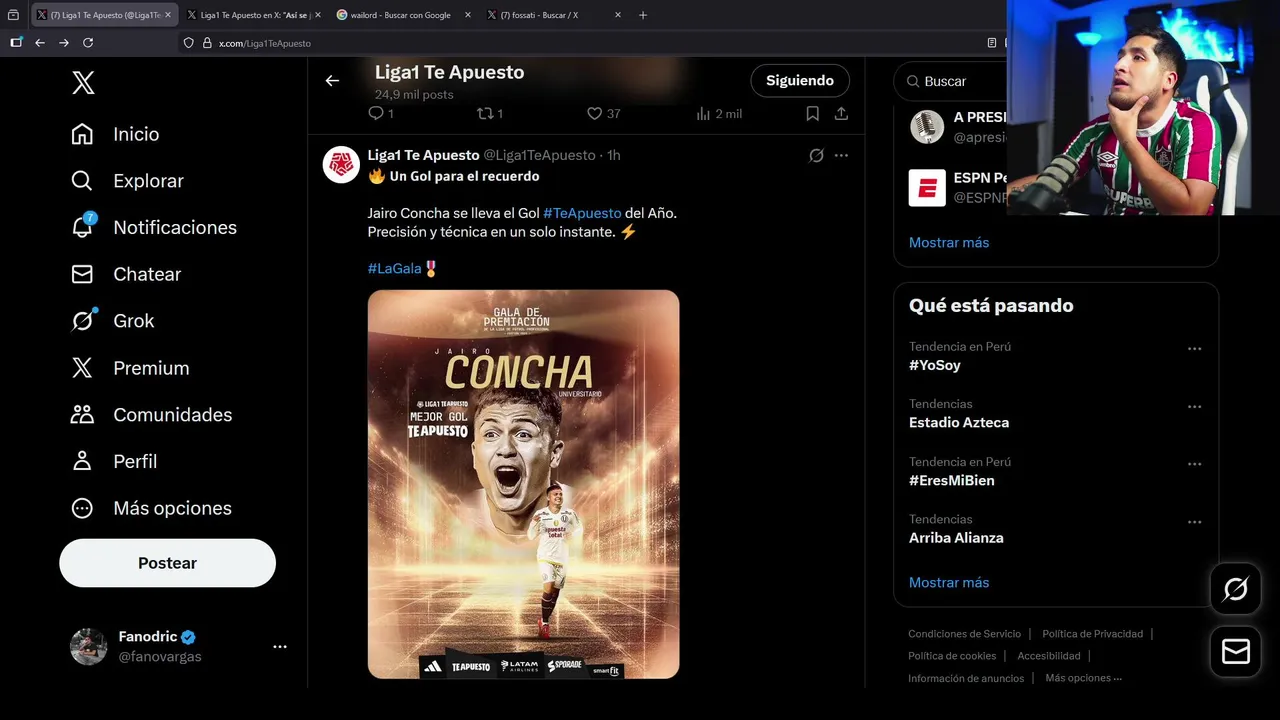The height and width of the screenshot is (720, 1280).
Task: Click Mostrar más under suggested accounts
Action: 949,242
